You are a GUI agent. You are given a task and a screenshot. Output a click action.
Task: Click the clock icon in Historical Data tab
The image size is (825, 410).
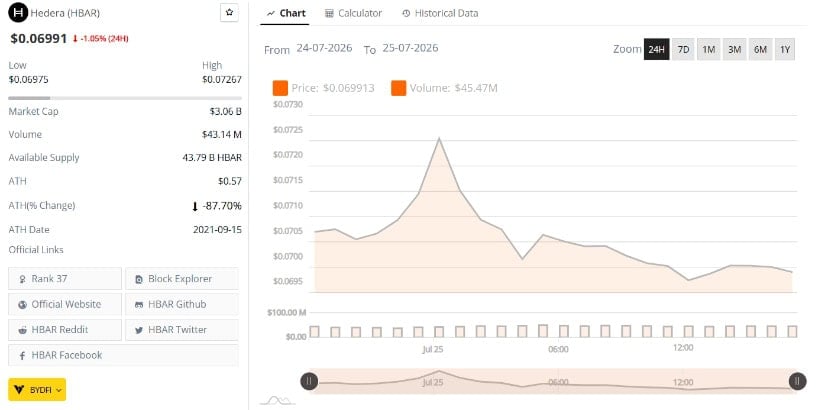pyautogui.click(x=406, y=14)
